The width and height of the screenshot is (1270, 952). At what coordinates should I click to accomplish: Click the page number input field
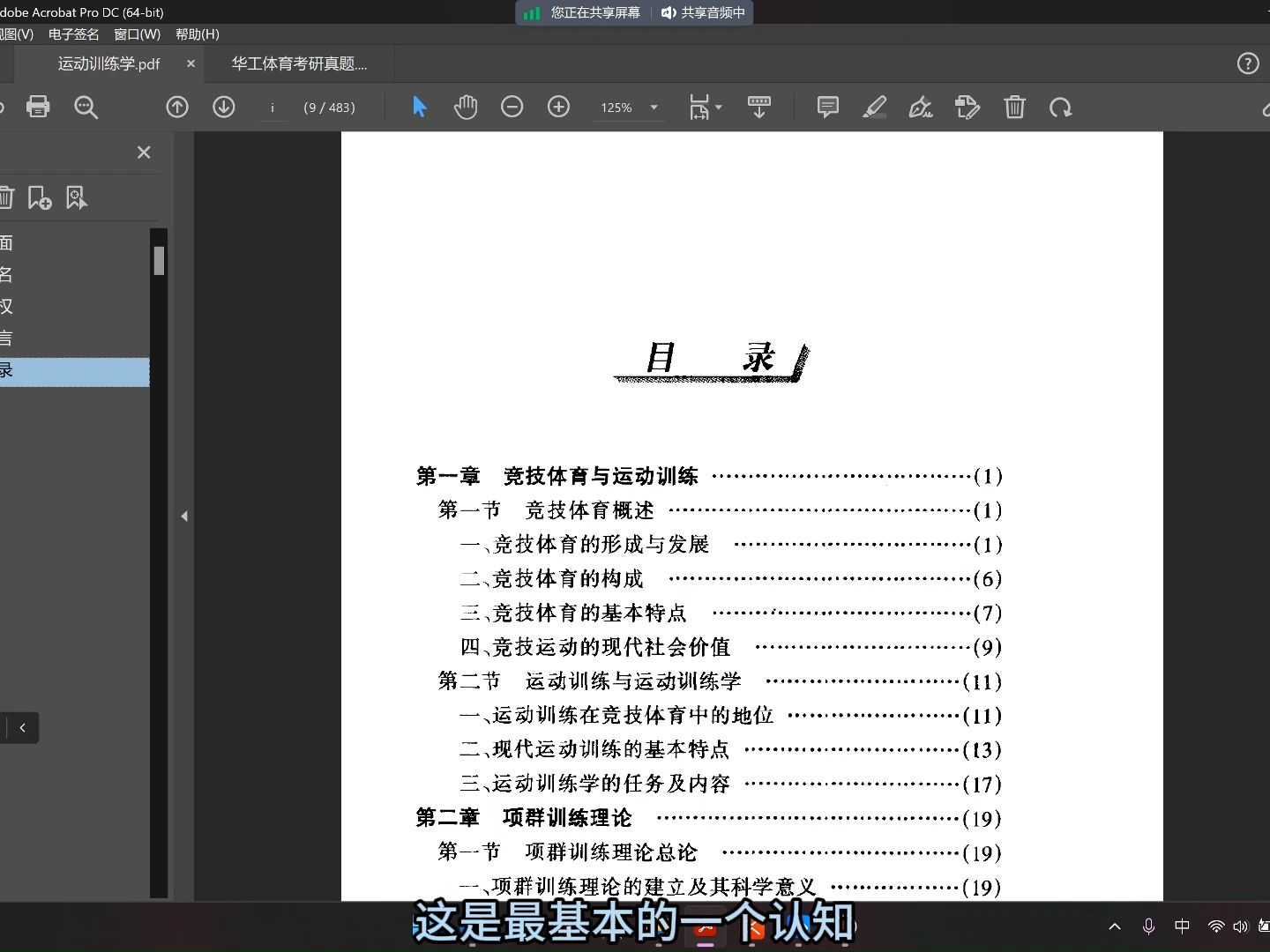coord(273,108)
